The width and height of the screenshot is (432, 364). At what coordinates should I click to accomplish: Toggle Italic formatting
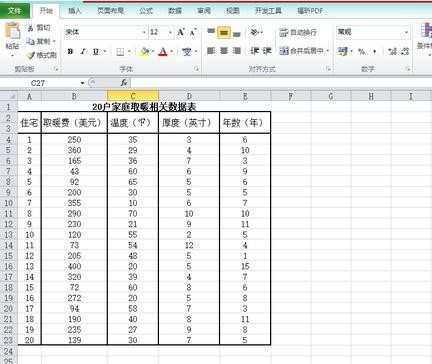point(83,52)
